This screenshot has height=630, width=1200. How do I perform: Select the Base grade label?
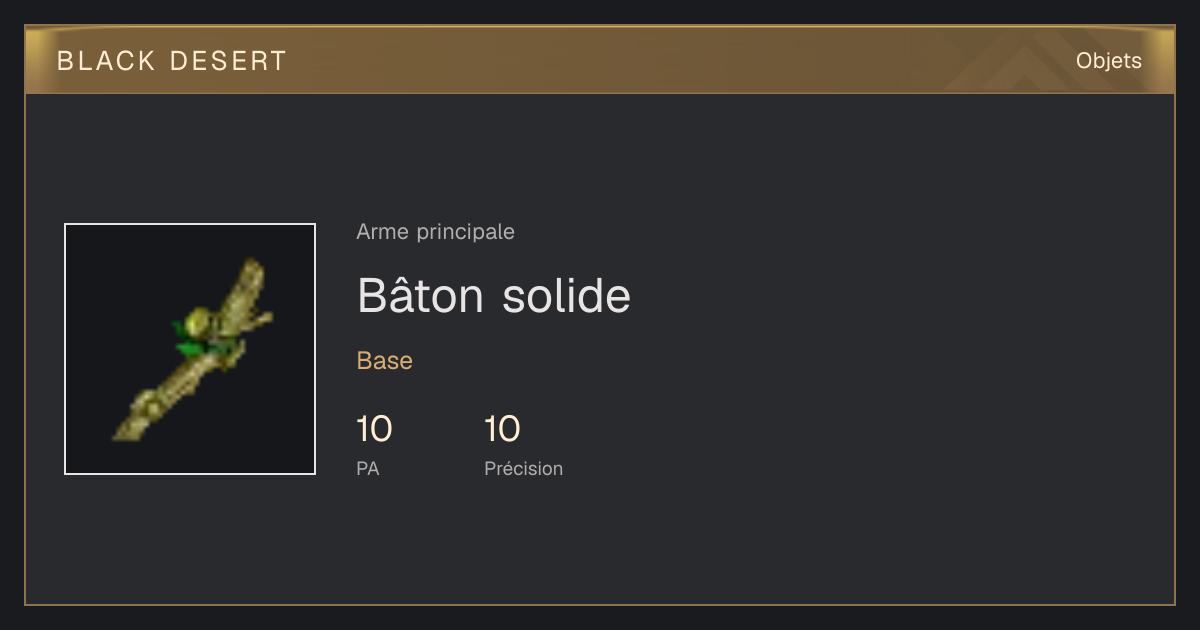tap(385, 361)
